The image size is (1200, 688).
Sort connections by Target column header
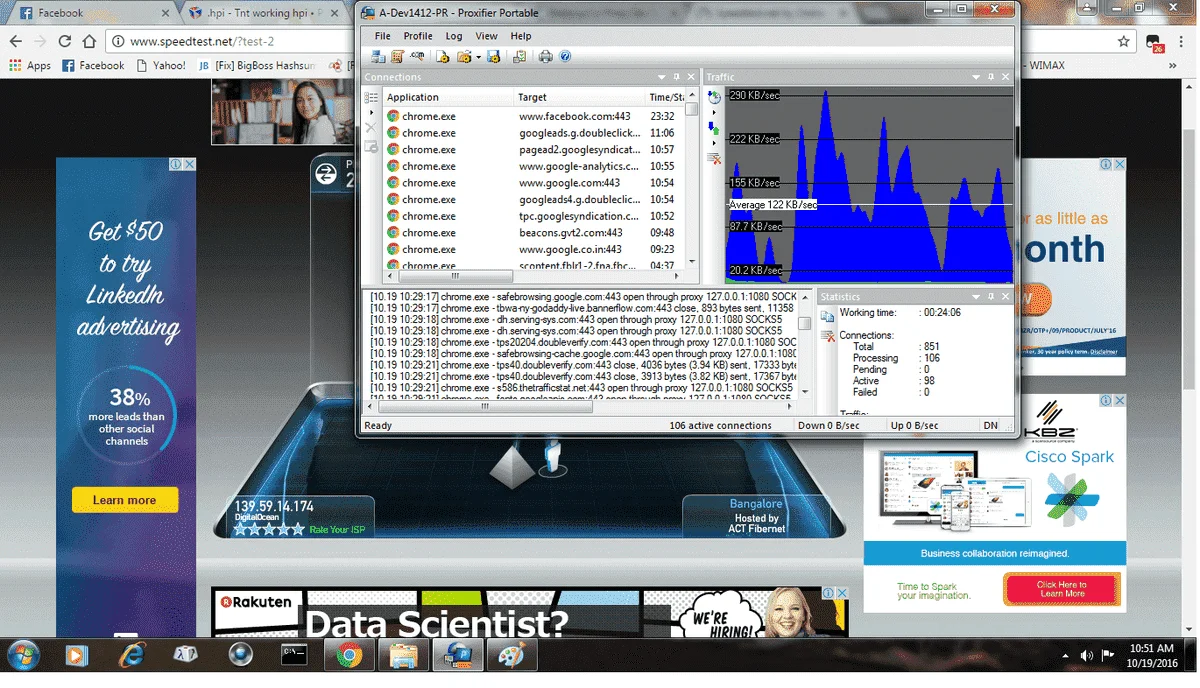pos(579,97)
